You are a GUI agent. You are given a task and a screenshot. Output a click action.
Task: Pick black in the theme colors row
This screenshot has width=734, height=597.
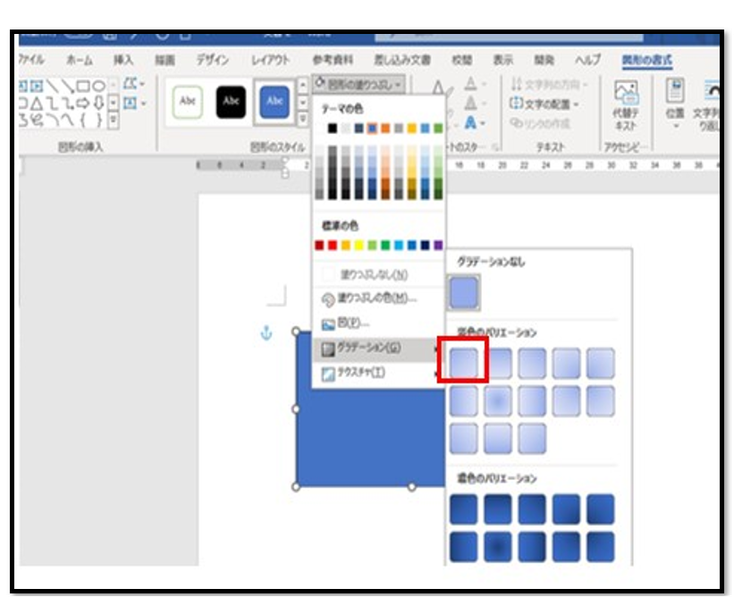point(332,128)
